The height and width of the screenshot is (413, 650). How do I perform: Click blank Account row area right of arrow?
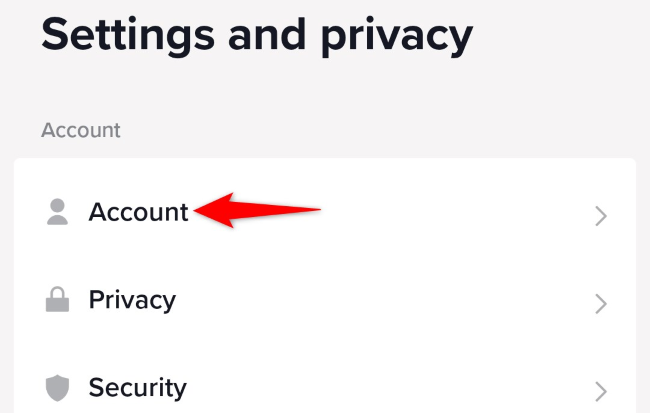tap(450, 212)
